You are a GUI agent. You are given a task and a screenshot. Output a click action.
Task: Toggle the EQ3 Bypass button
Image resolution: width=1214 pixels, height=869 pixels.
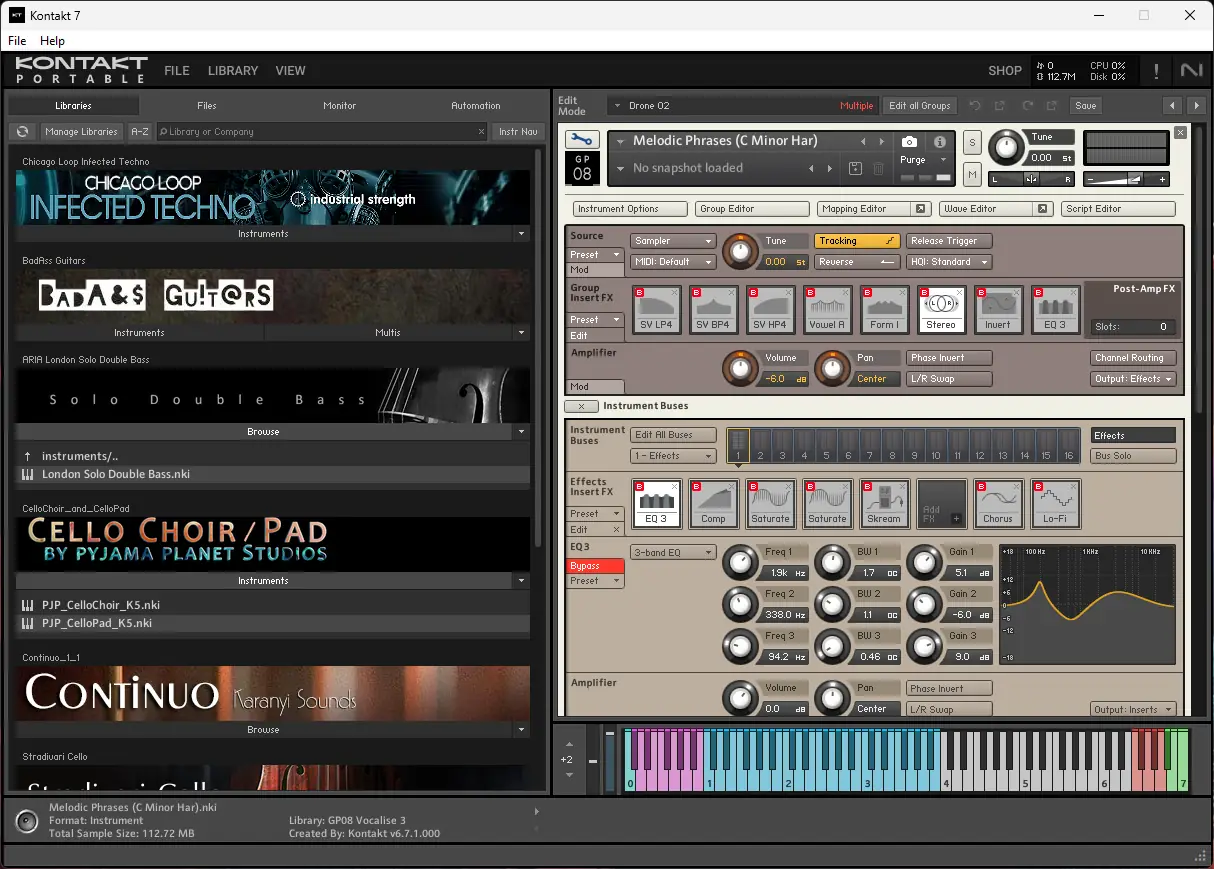tap(596, 566)
